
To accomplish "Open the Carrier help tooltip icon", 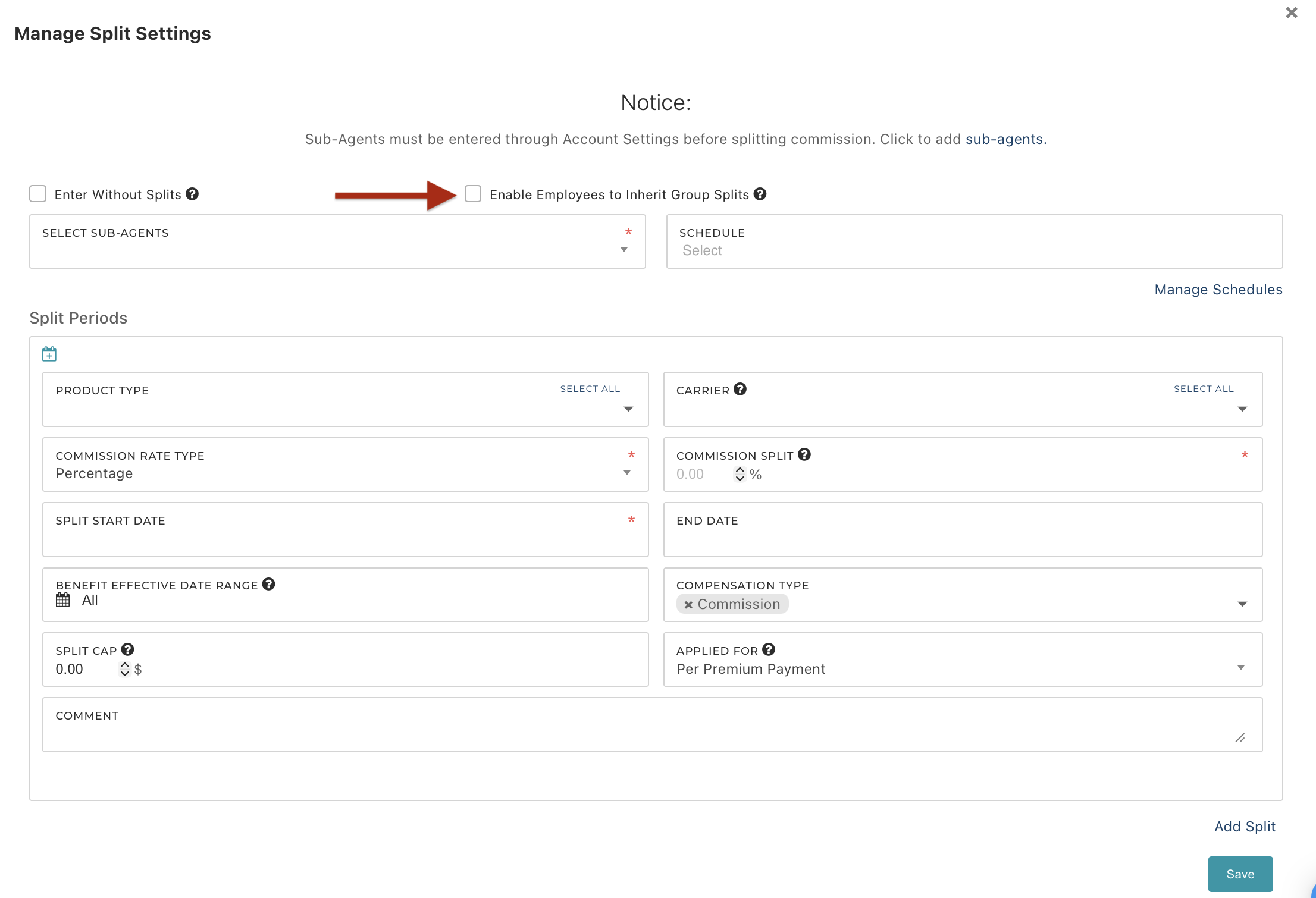I will coord(740,389).
